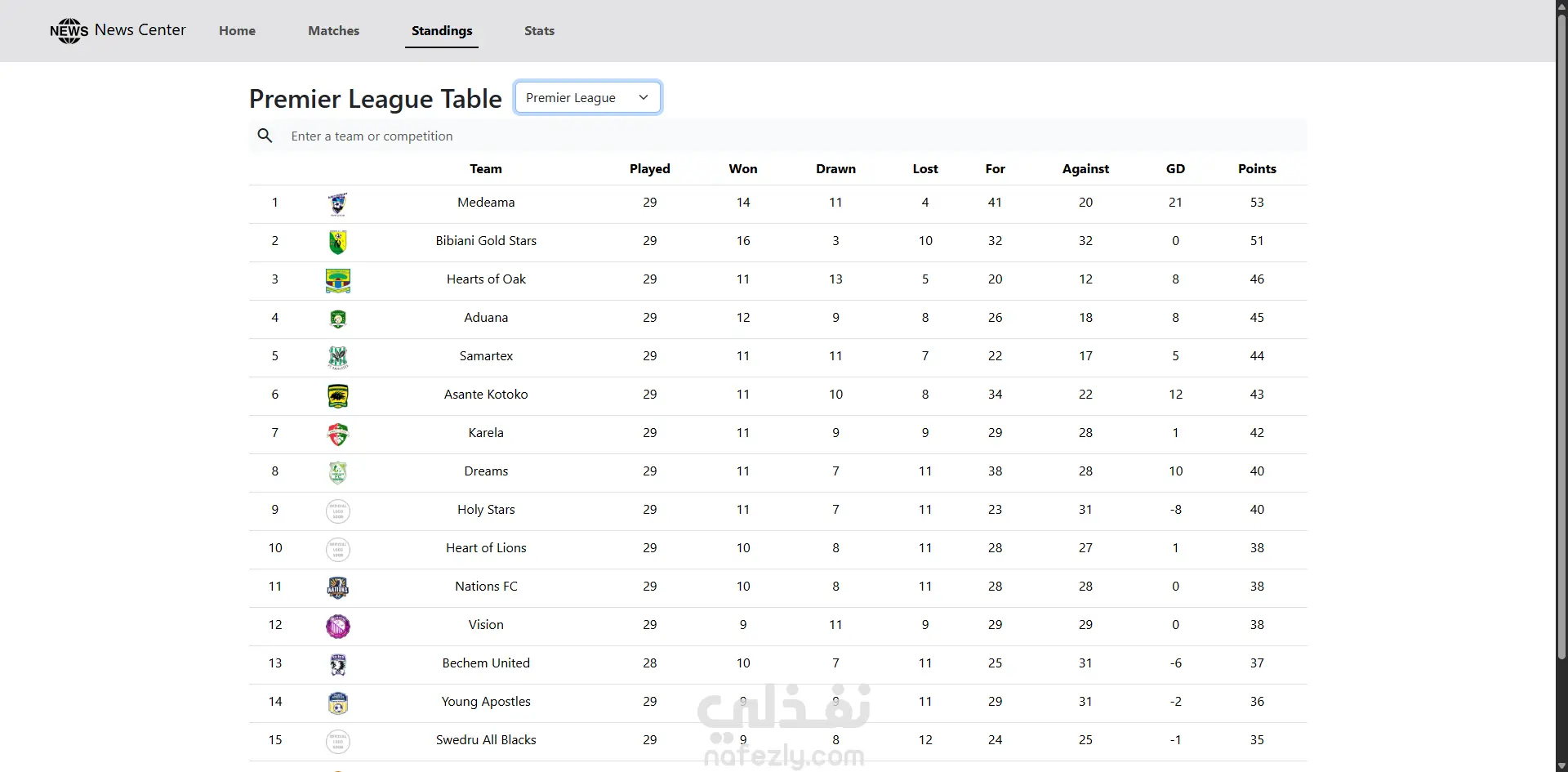
Task: Click the Swedru All Blacks placeholder logo
Action: point(338,741)
